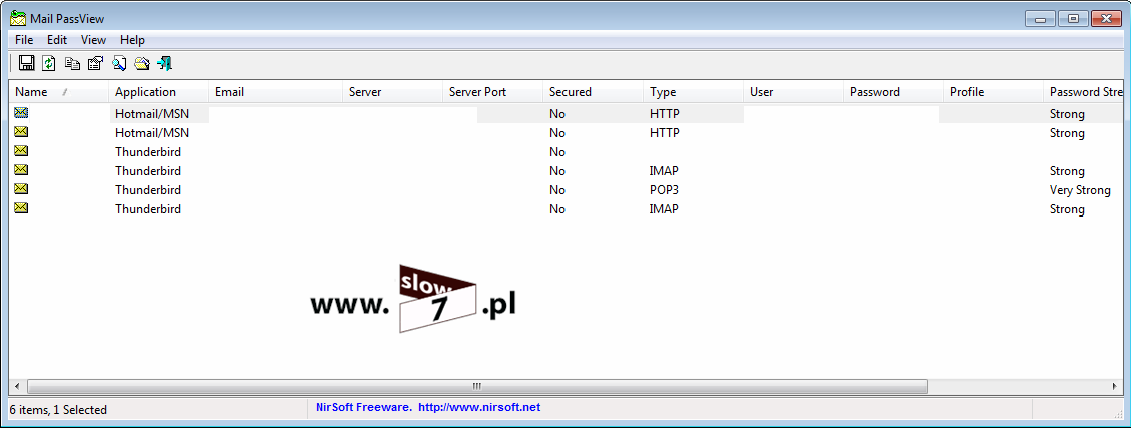Open the Edit menu
Image resolution: width=1131 pixels, height=429 pixels.
(57, 40)
